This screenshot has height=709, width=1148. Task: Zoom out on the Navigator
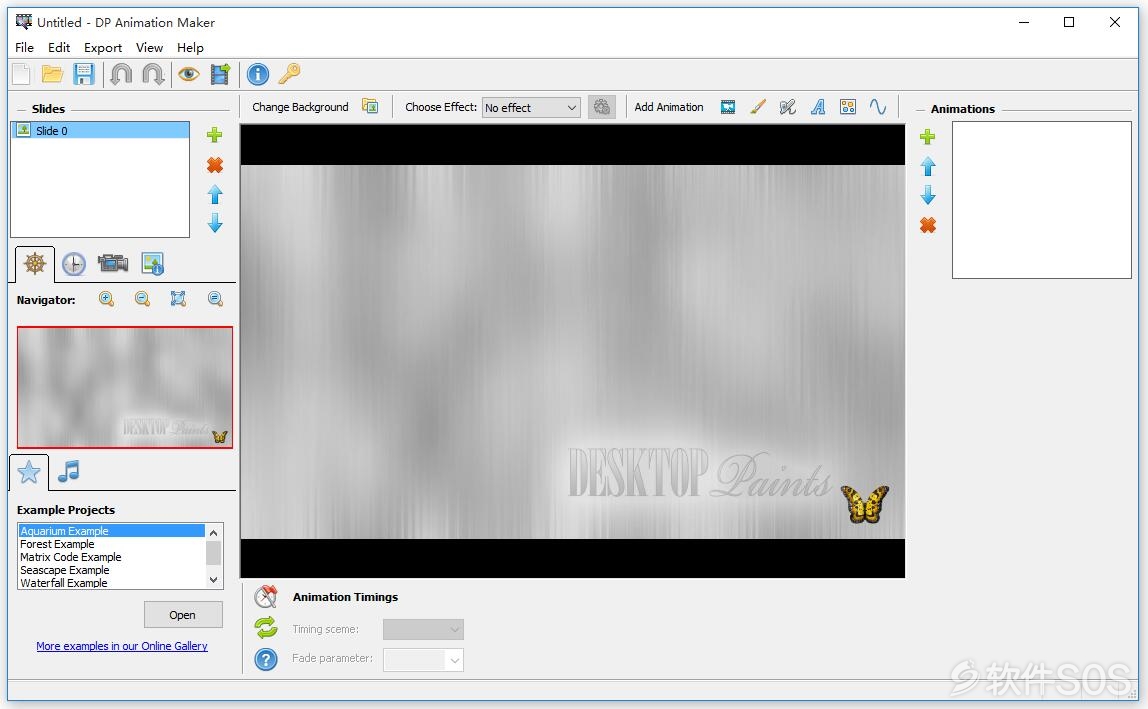(x=143, y=299)
